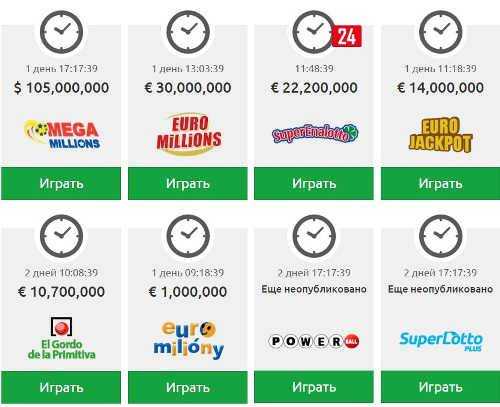Viewport: 500px width, 407px height.
Task: Open the Powerball logo
Action: (x=314, y=341)
